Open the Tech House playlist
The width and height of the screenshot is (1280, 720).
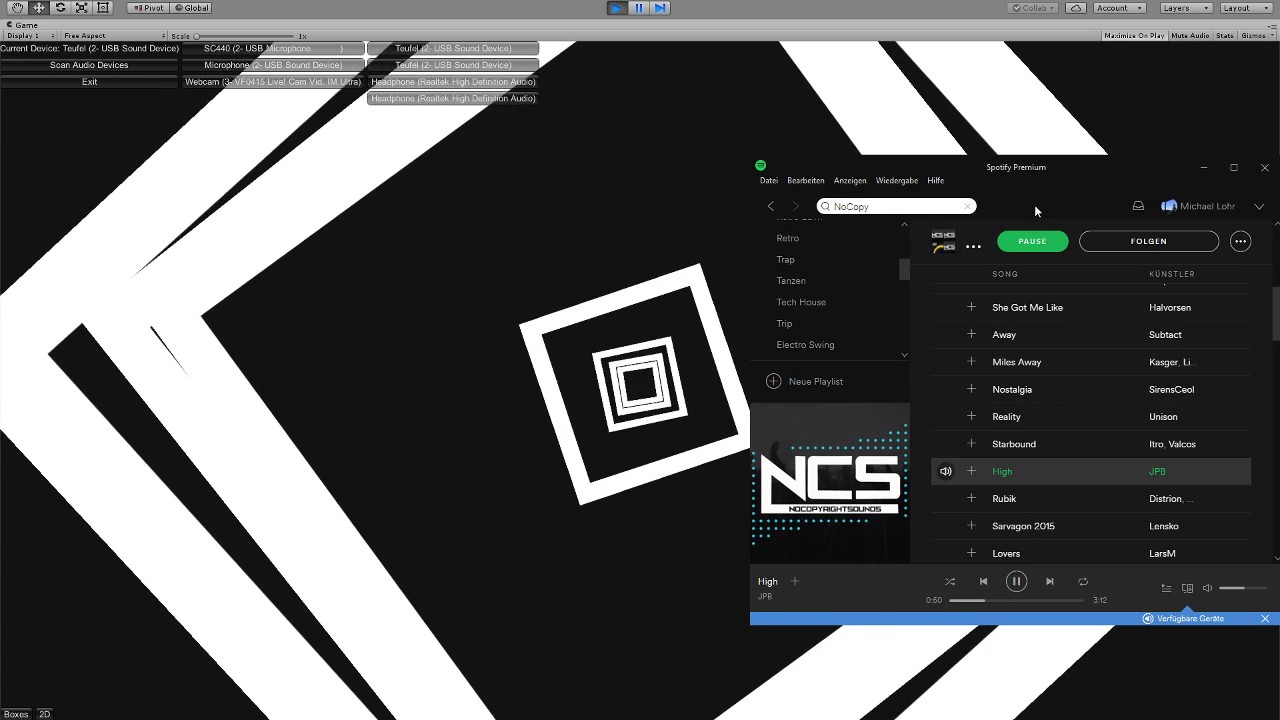[x=801, y=302]
